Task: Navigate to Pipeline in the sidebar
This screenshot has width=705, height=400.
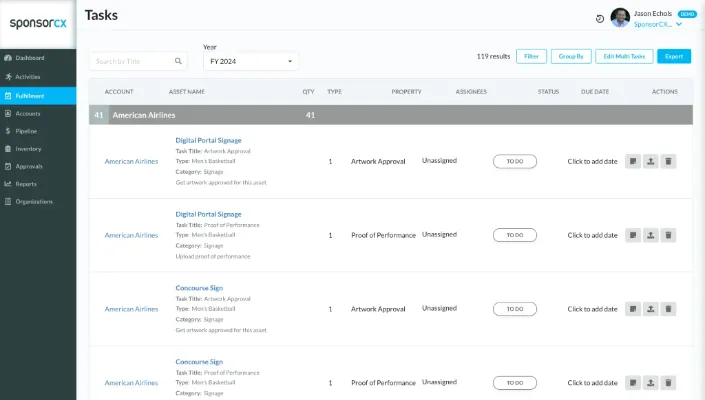Action: (x=38, y=131)
